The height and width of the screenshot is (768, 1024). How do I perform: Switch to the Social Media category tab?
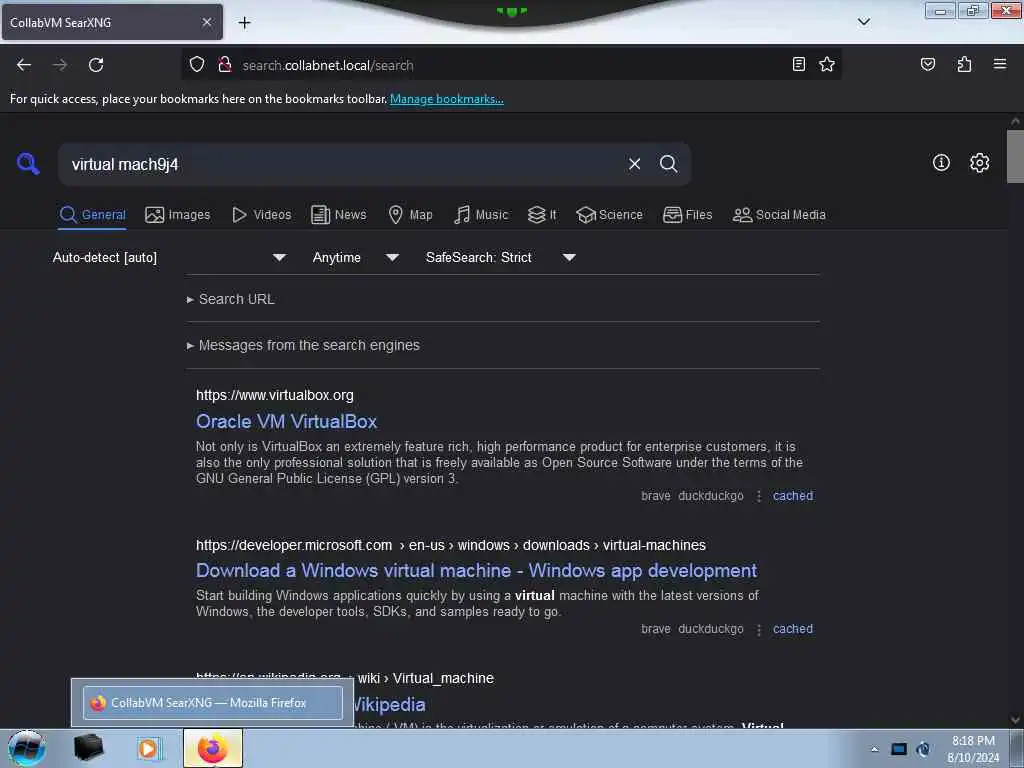coord(779,215)
